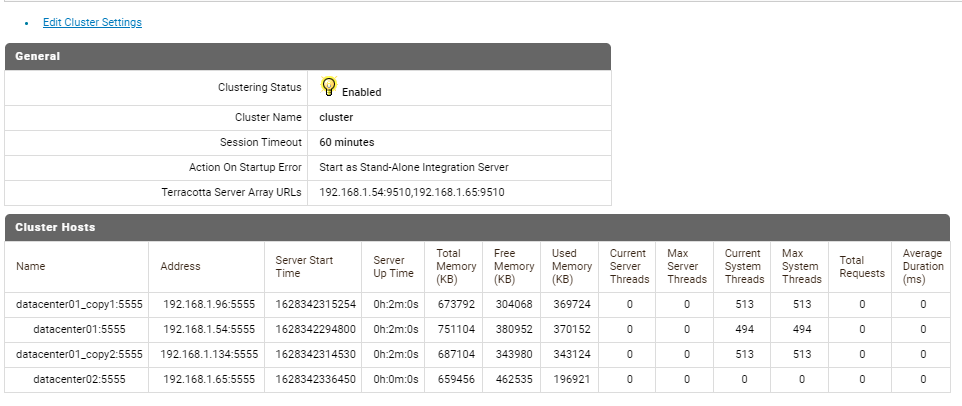Image resolution: width=962 pixels, height=406 pixels.
Task: Click the 60 minutes session timeout value
Action: [346, 142]
